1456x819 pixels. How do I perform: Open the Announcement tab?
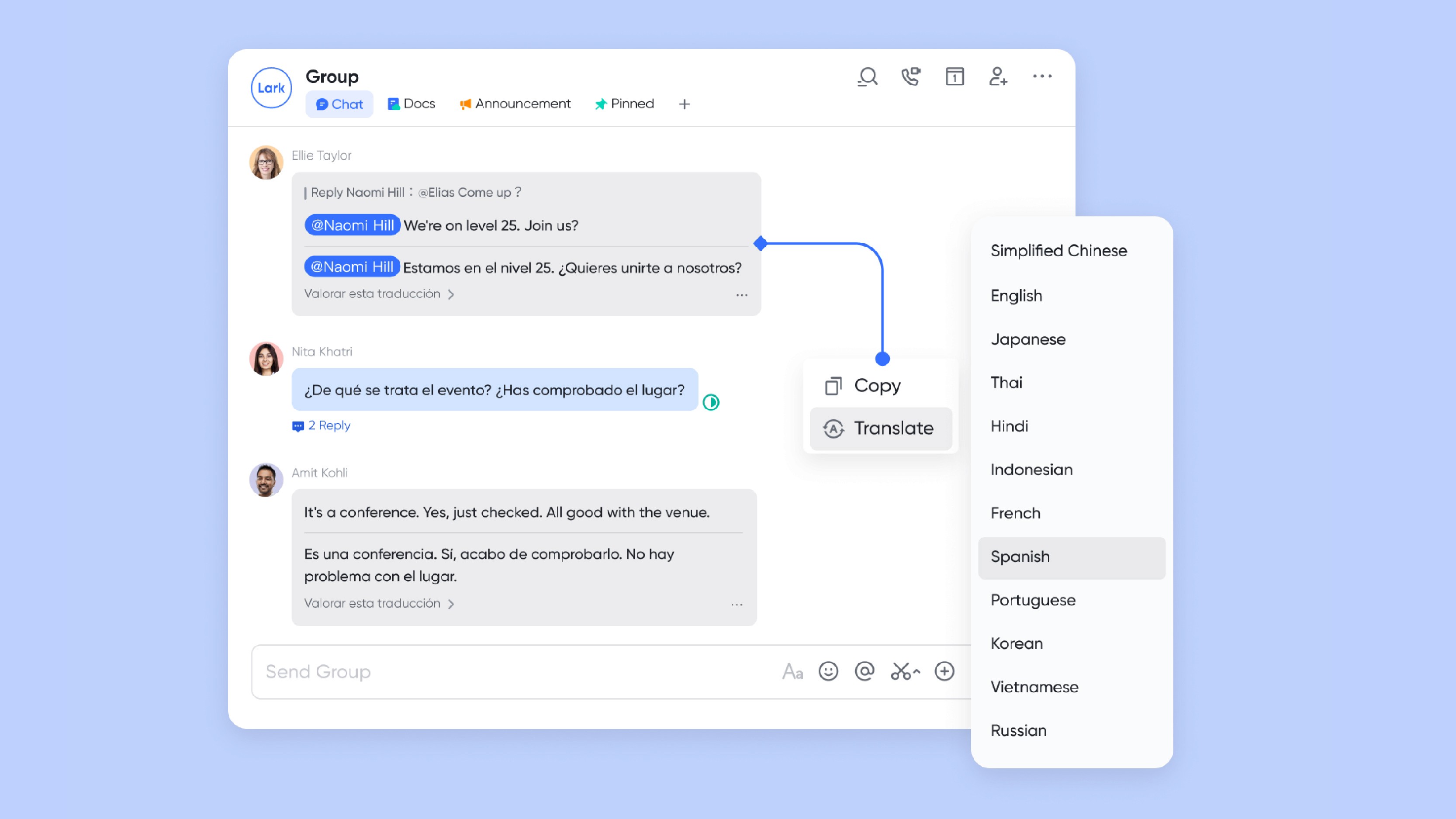[515, 104]
